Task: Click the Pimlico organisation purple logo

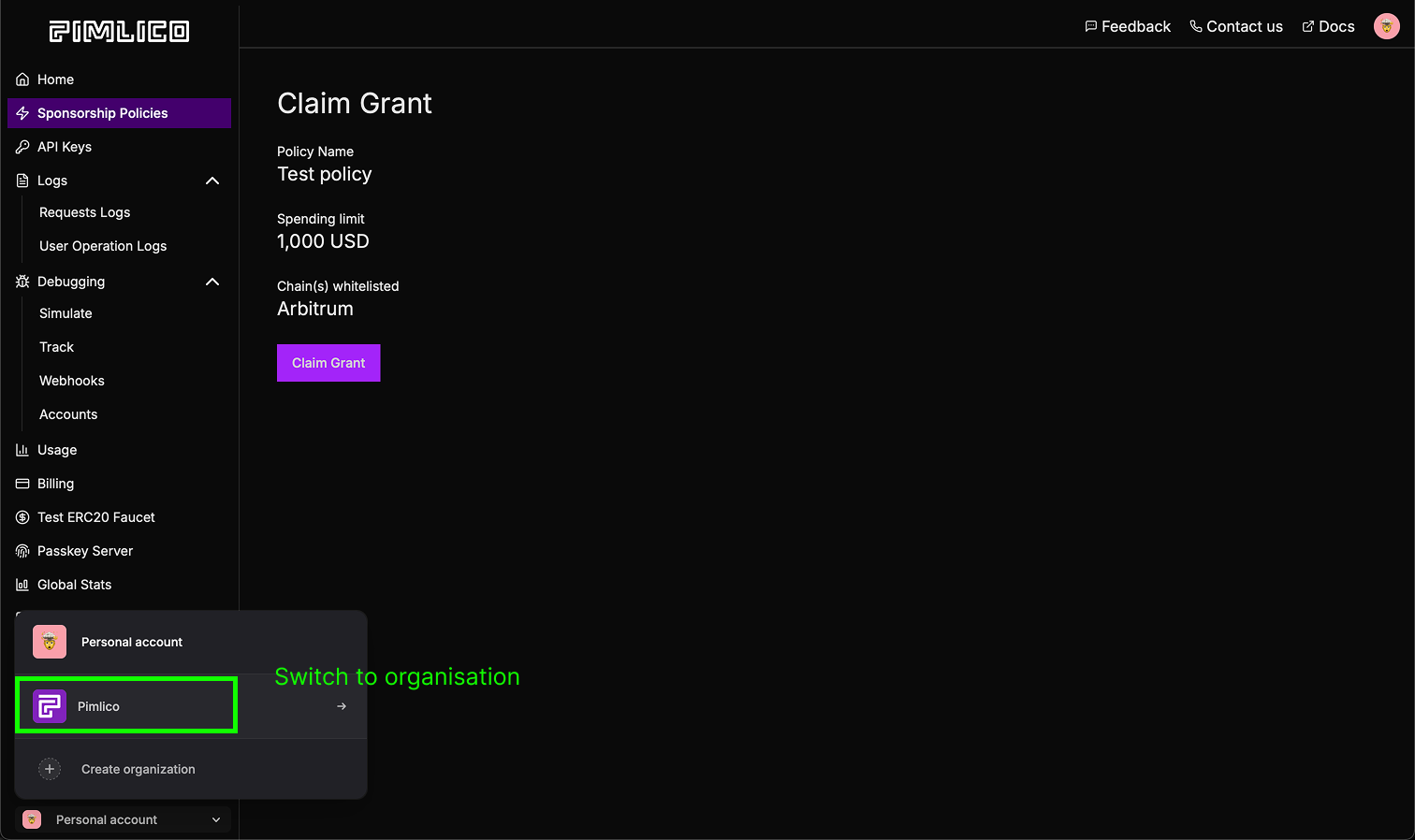Action: coord(50,706)
